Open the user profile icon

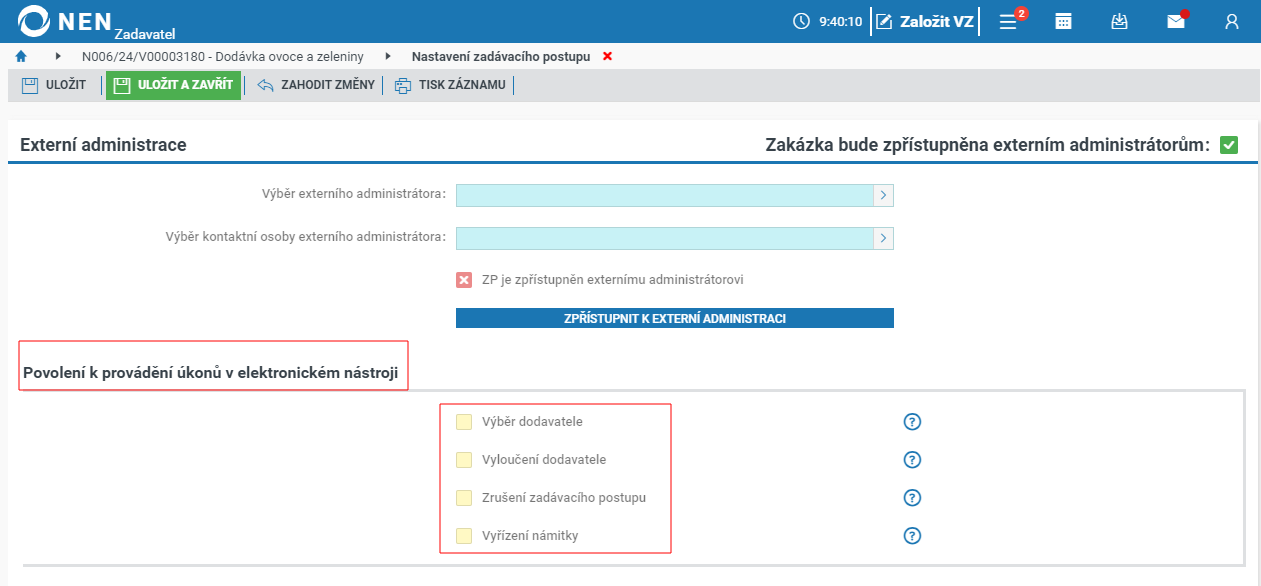click(x=1232, y=21)
